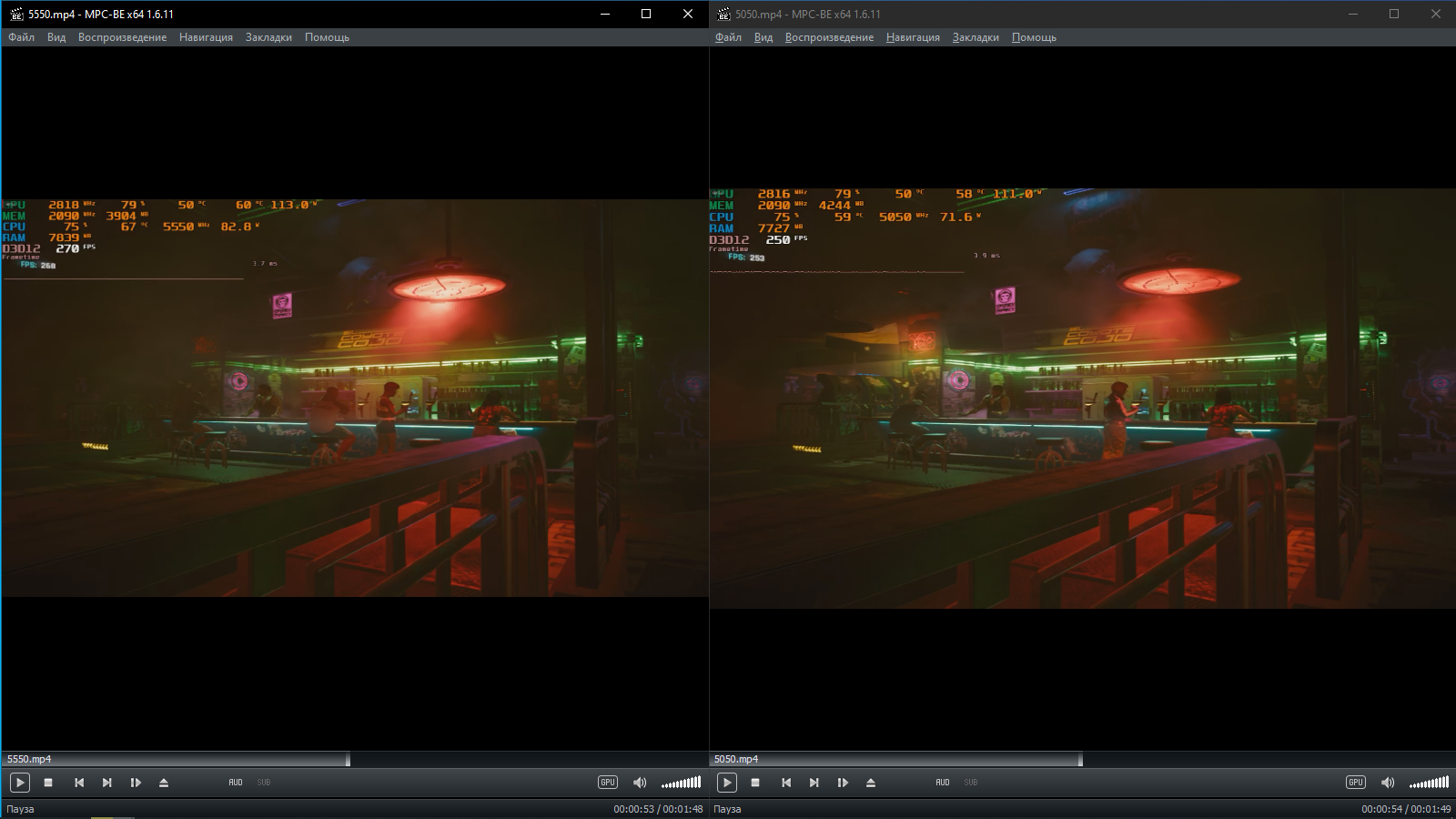This screenshot has width=1456, height=819.
Task: Click the video frame of 5050.mp4
Action: tap(1083, 398)
